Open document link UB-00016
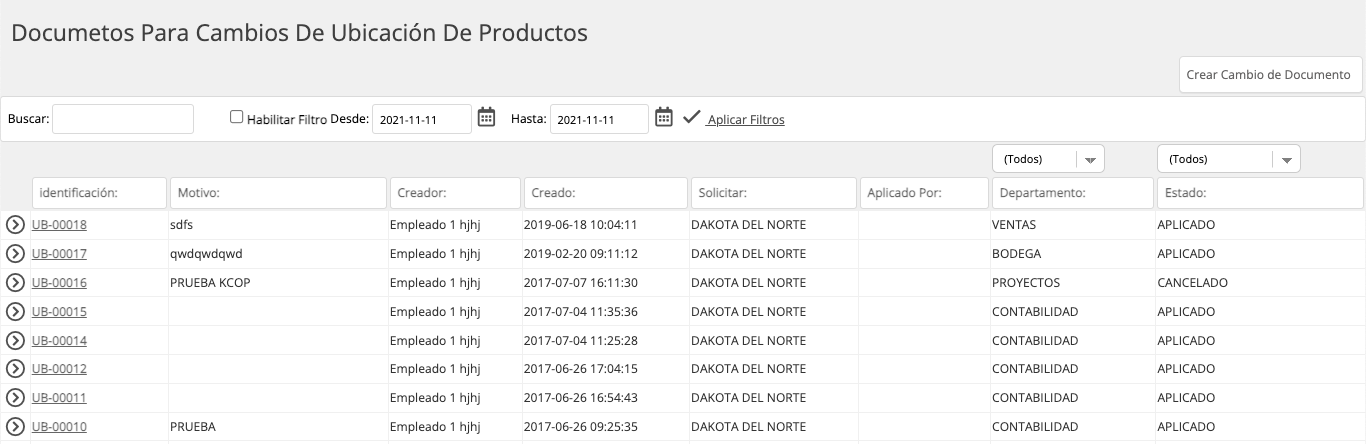 [59, 283]
